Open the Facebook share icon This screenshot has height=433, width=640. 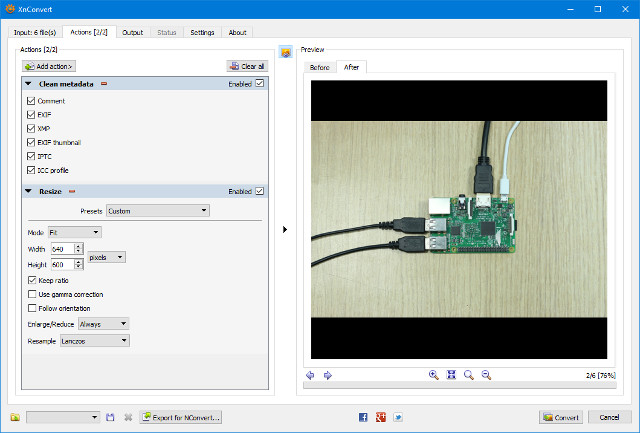pyautogui.click(x=363, y=417)
